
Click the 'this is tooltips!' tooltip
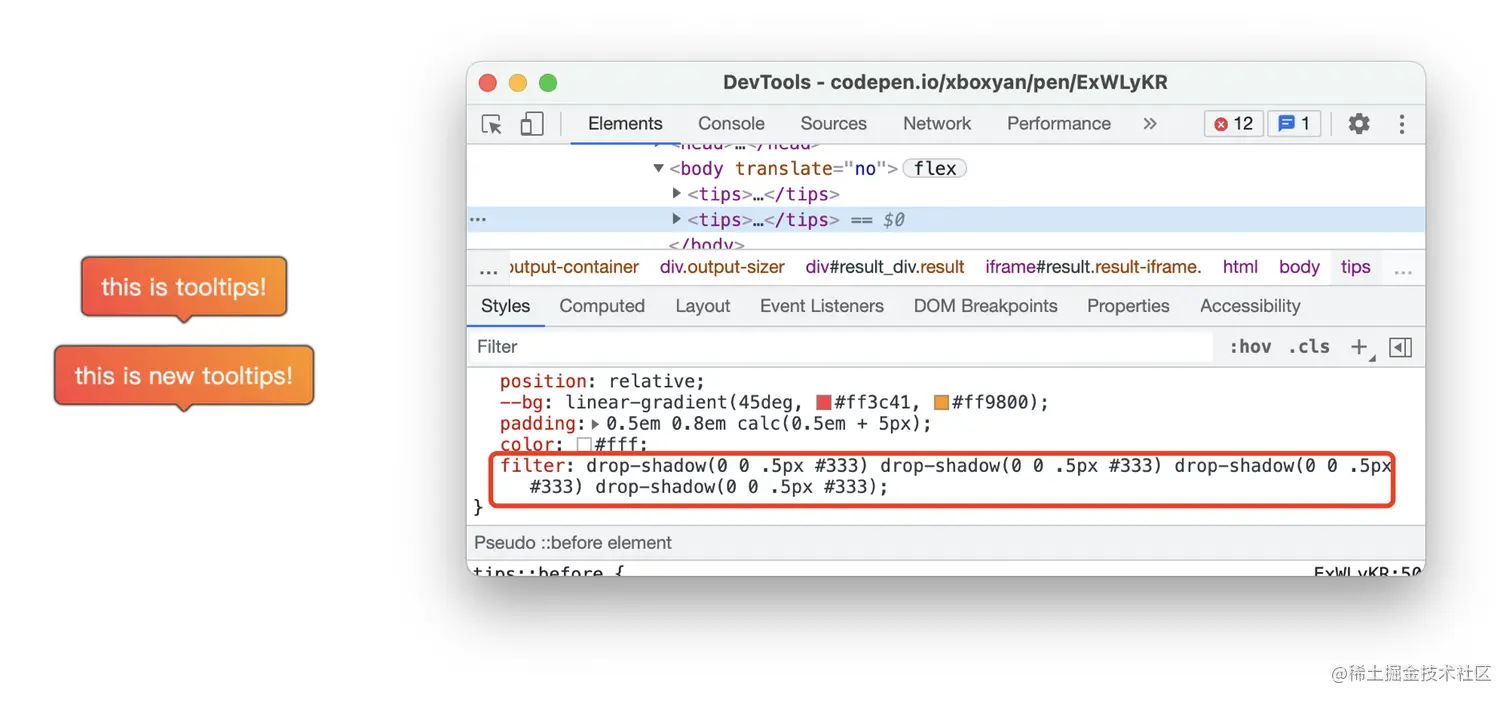[184, 287]
